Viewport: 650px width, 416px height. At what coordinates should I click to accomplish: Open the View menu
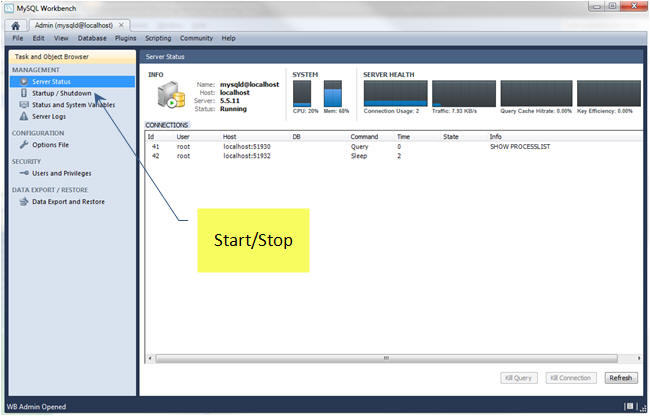(x=61, y=38)
